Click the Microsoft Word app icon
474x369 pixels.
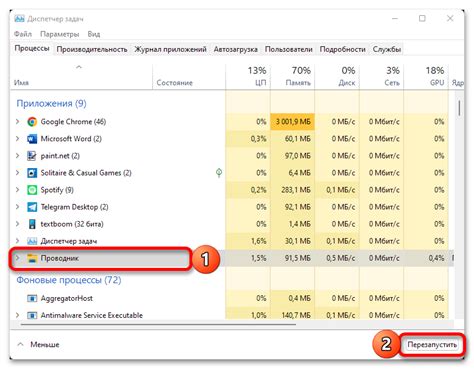click(x=32, y=139)
